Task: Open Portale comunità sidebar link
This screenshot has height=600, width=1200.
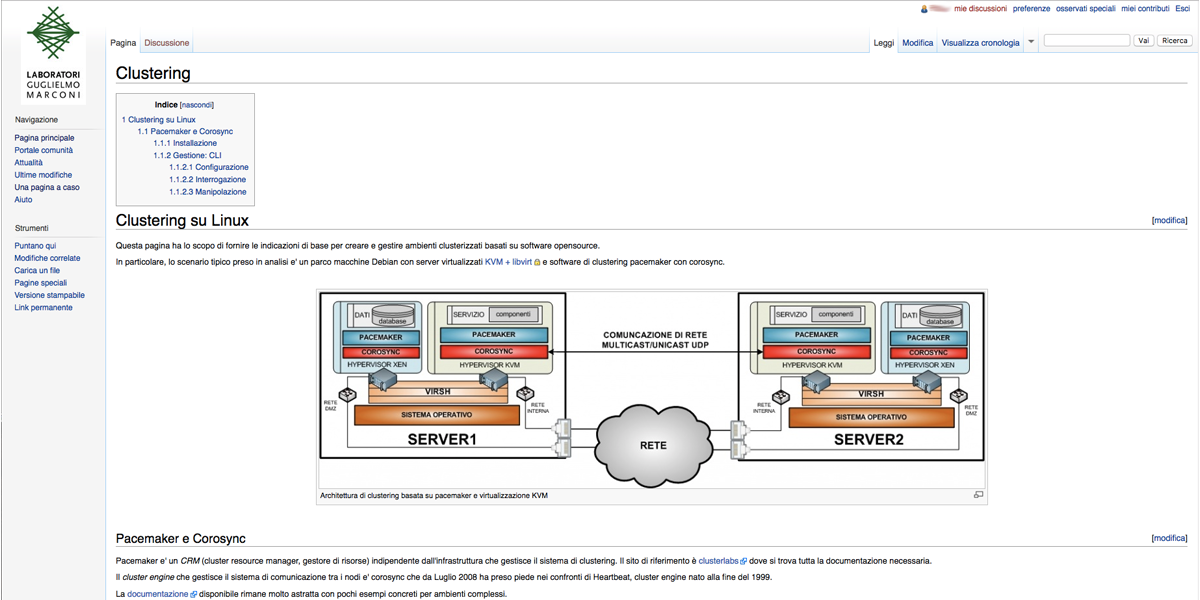Action: click(43, 150)
